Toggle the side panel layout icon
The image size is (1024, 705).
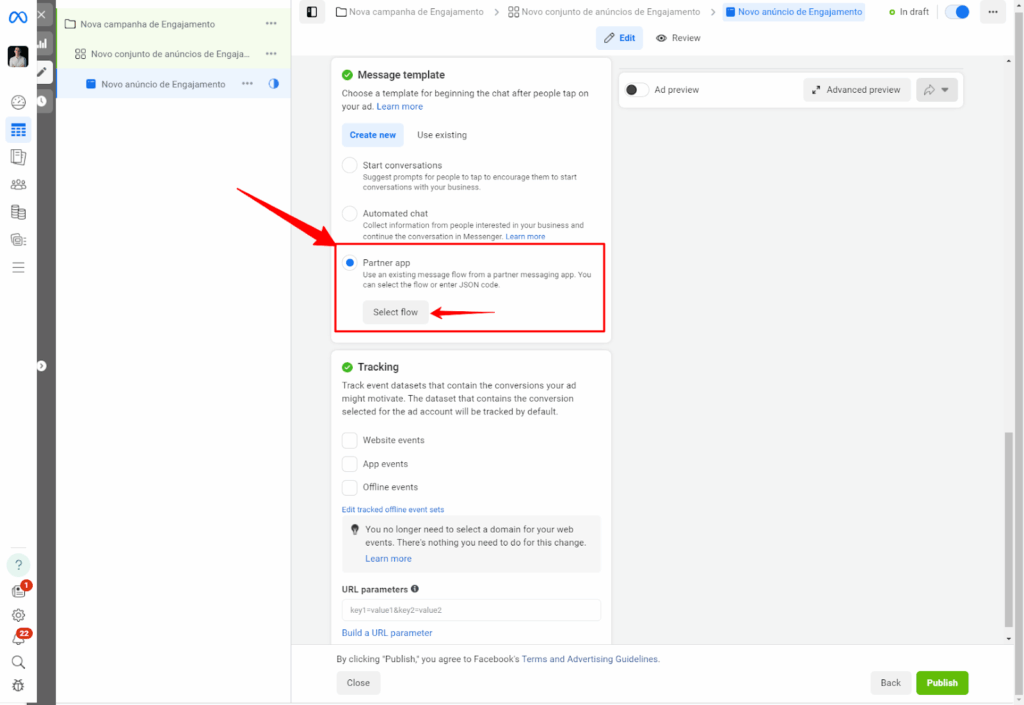312,12
